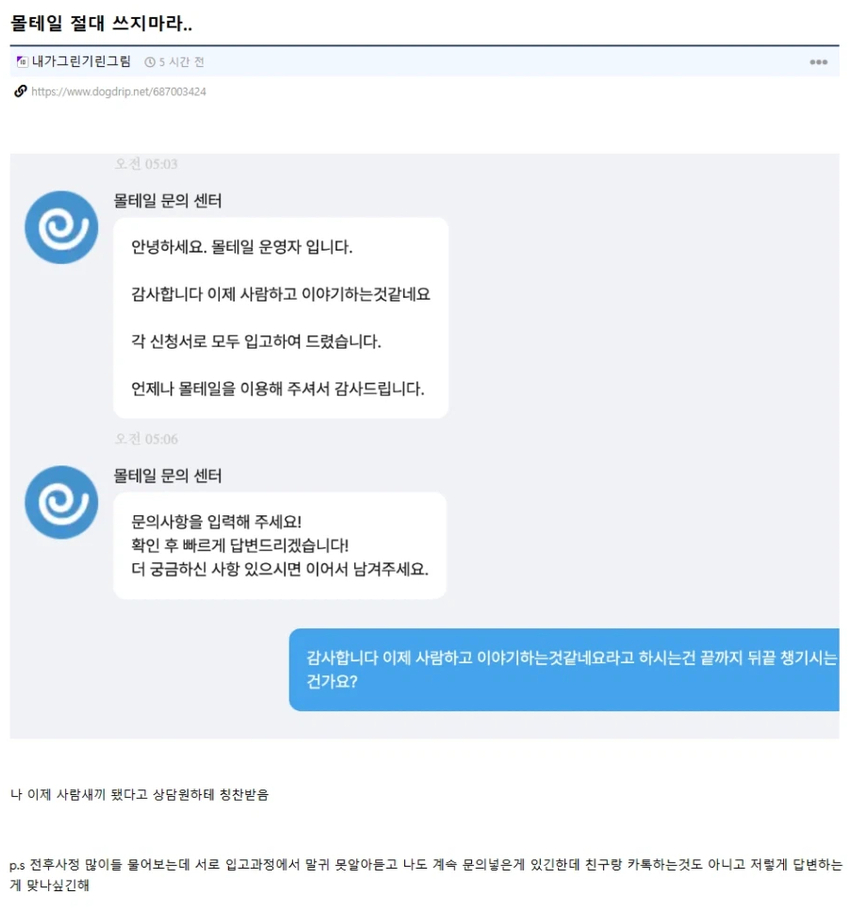The height and width of the screenshot is (911, 850).
Task: Click the second 몰테일 문의 센터 sender name
Action: 167,476
